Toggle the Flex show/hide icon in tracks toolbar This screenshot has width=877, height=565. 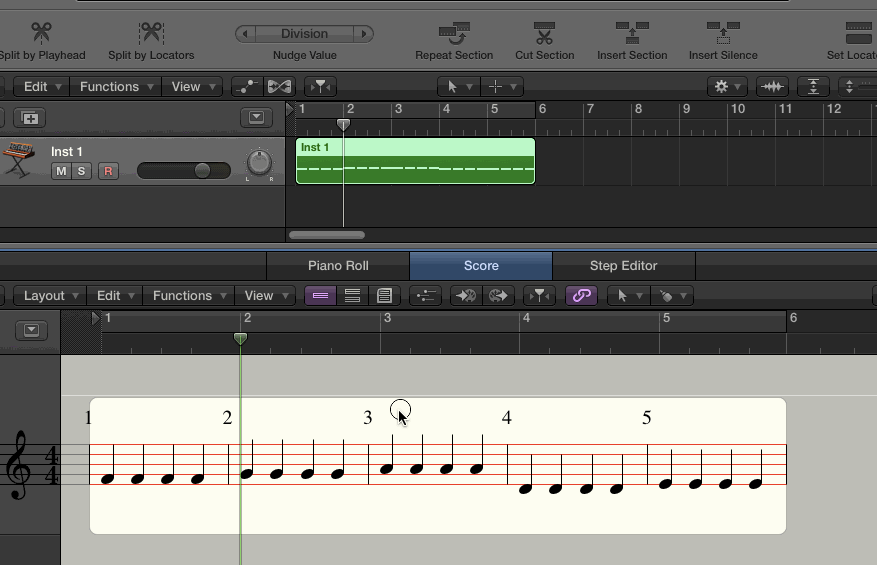280,87
